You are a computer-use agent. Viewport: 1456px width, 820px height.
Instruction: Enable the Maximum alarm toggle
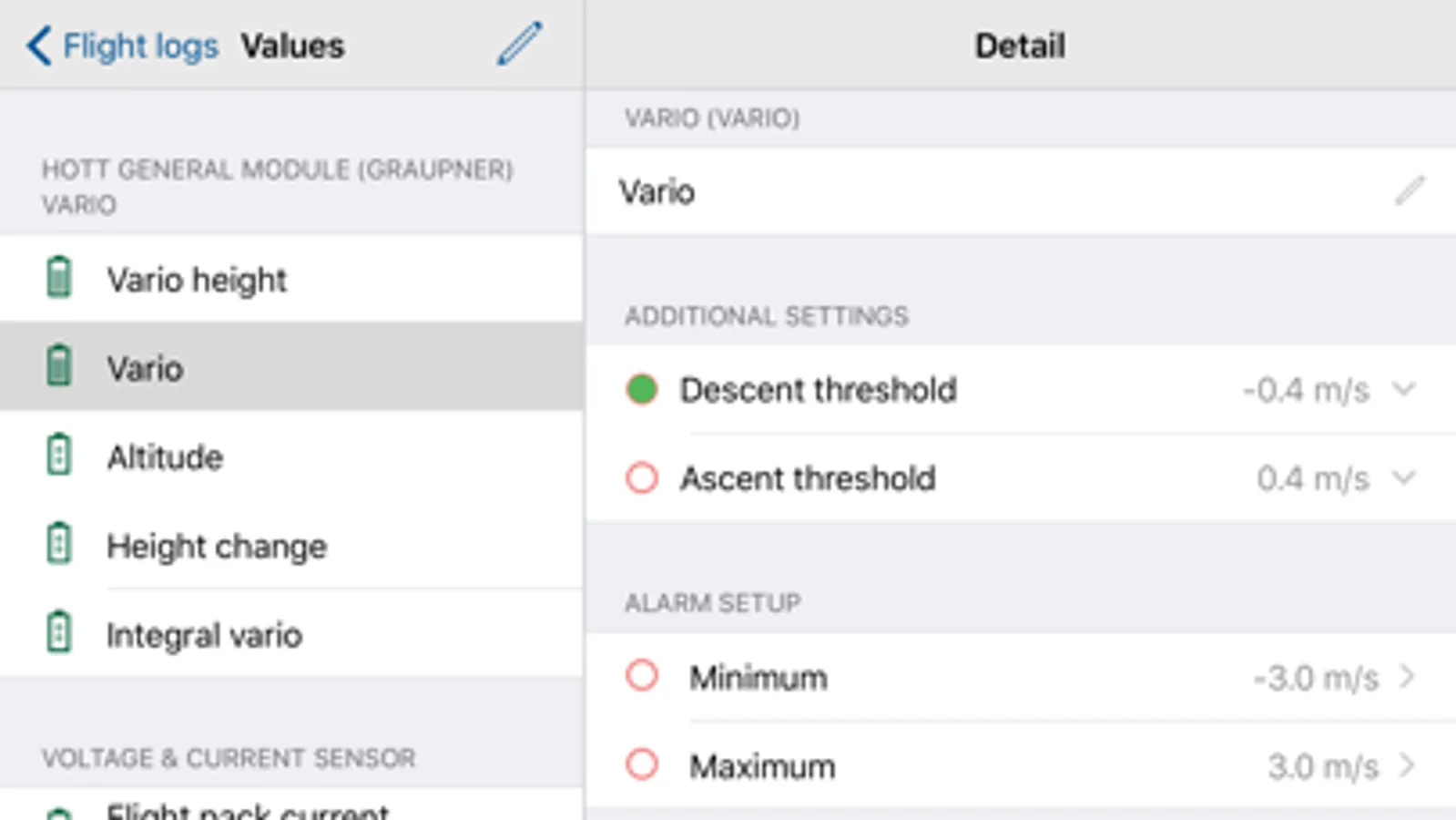tap(642, 765)
